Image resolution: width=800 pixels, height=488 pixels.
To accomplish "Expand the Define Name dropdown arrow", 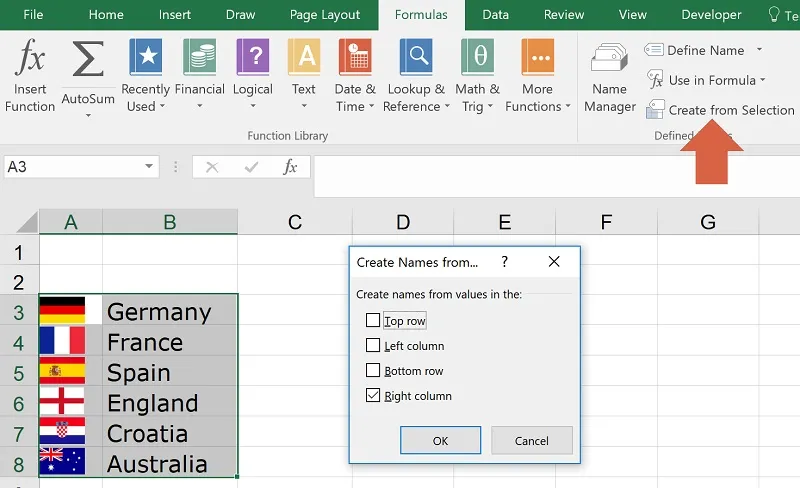I will pos(759,50).
